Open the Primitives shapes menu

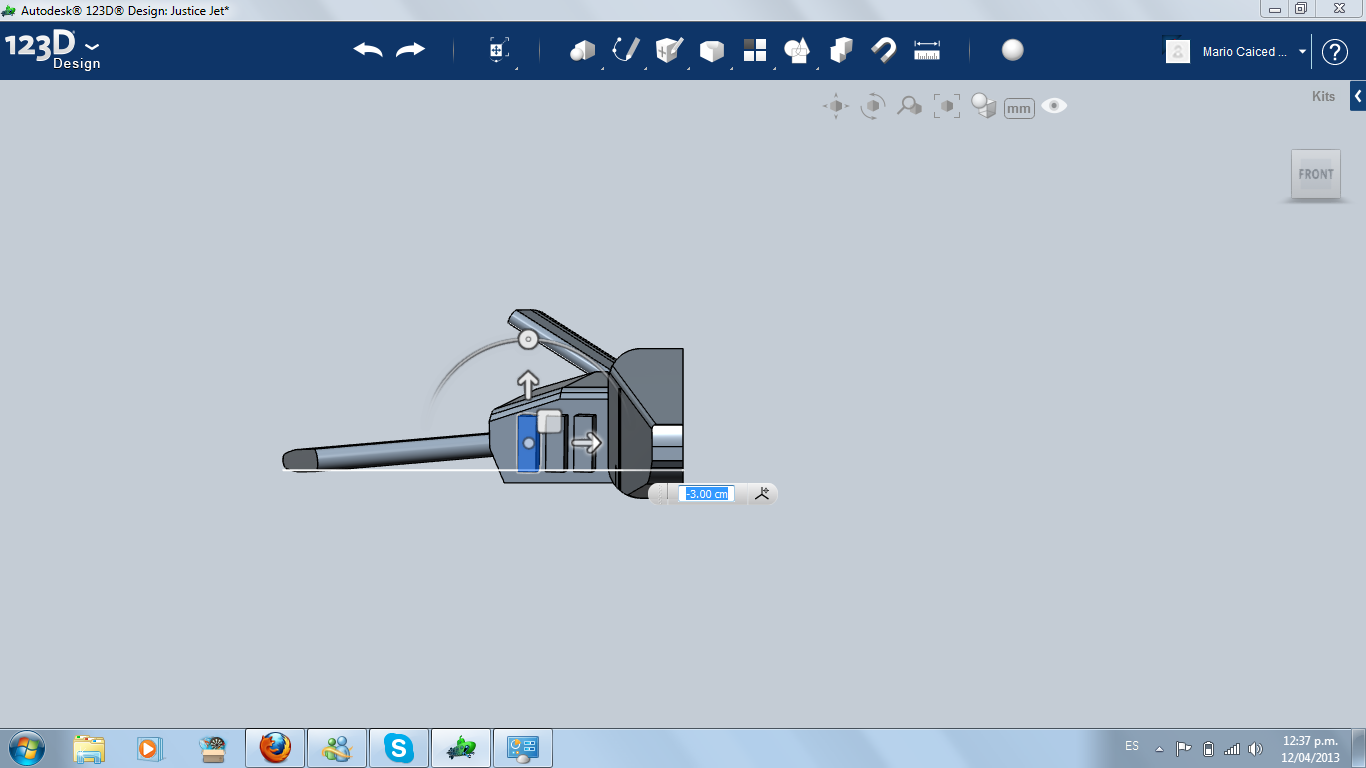pyautogui.click(x=582, y=50)
